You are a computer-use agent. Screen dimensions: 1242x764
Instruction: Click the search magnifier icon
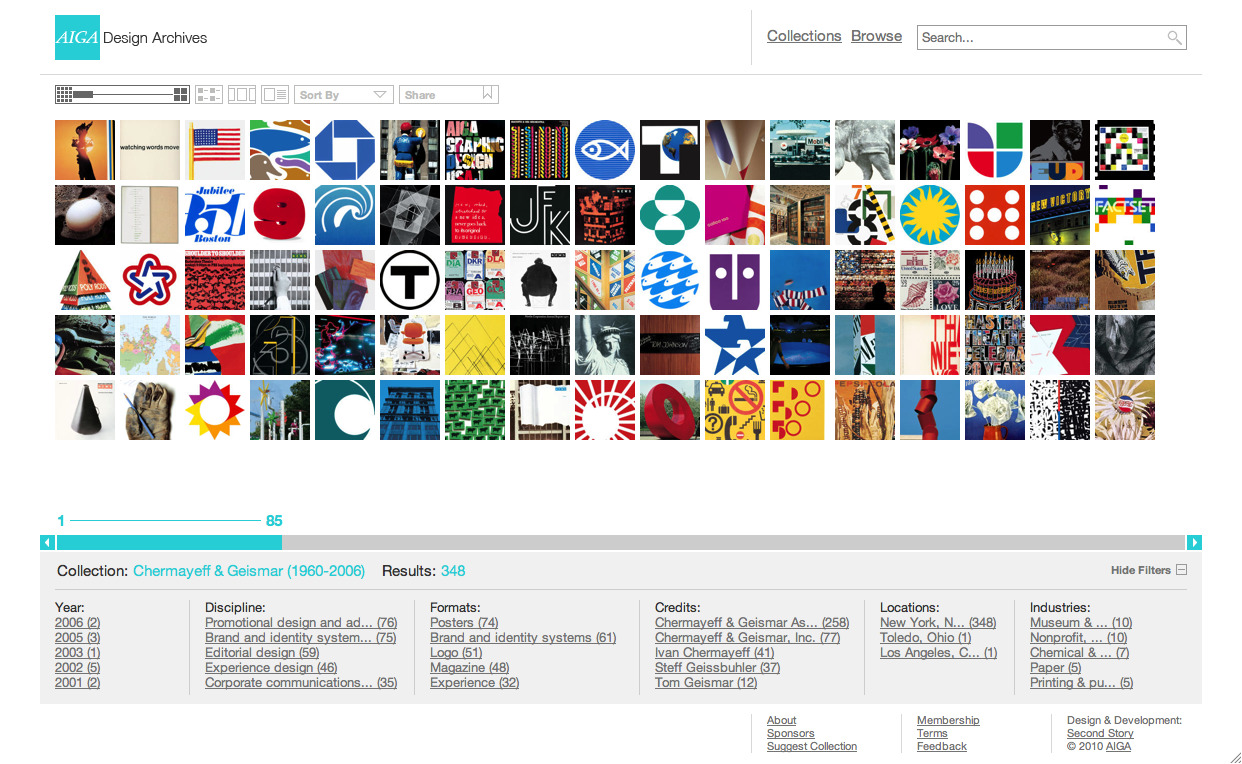point(1174,38)
